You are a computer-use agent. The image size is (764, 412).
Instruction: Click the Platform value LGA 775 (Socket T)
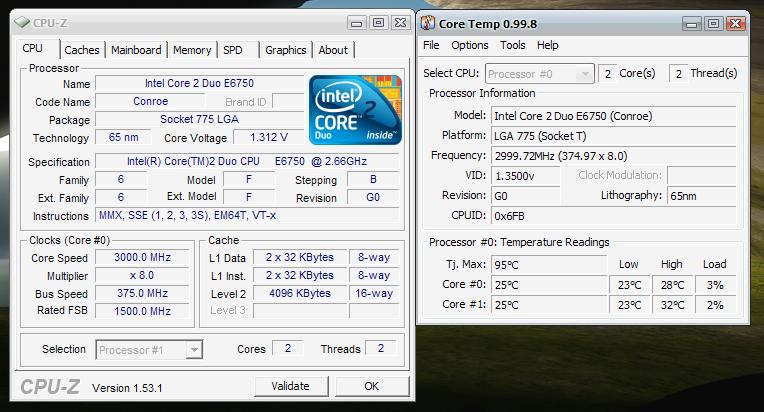click(613, 136)
